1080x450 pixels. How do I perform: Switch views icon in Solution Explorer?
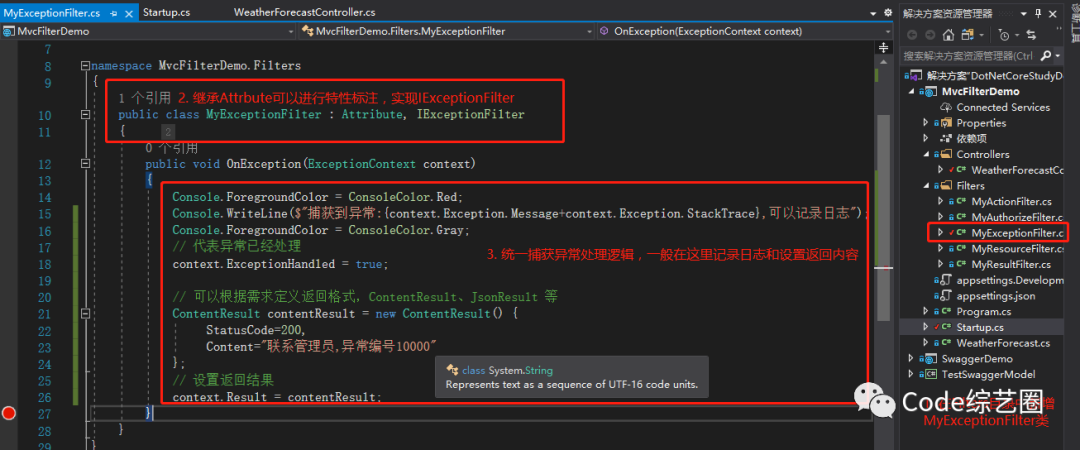pos(967,34)
